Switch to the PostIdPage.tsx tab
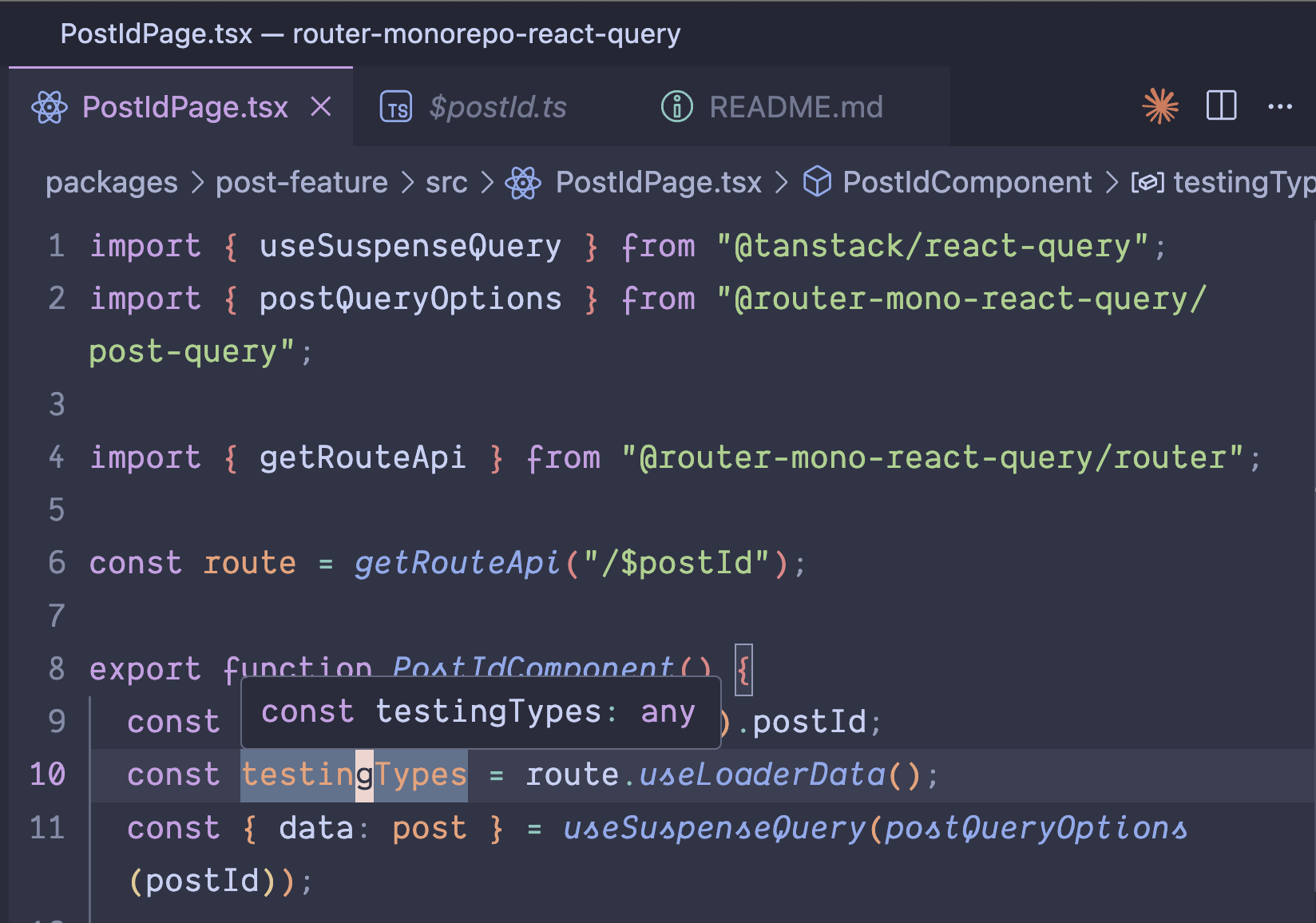The image size is (1316, 923). (x=181, y=107)
